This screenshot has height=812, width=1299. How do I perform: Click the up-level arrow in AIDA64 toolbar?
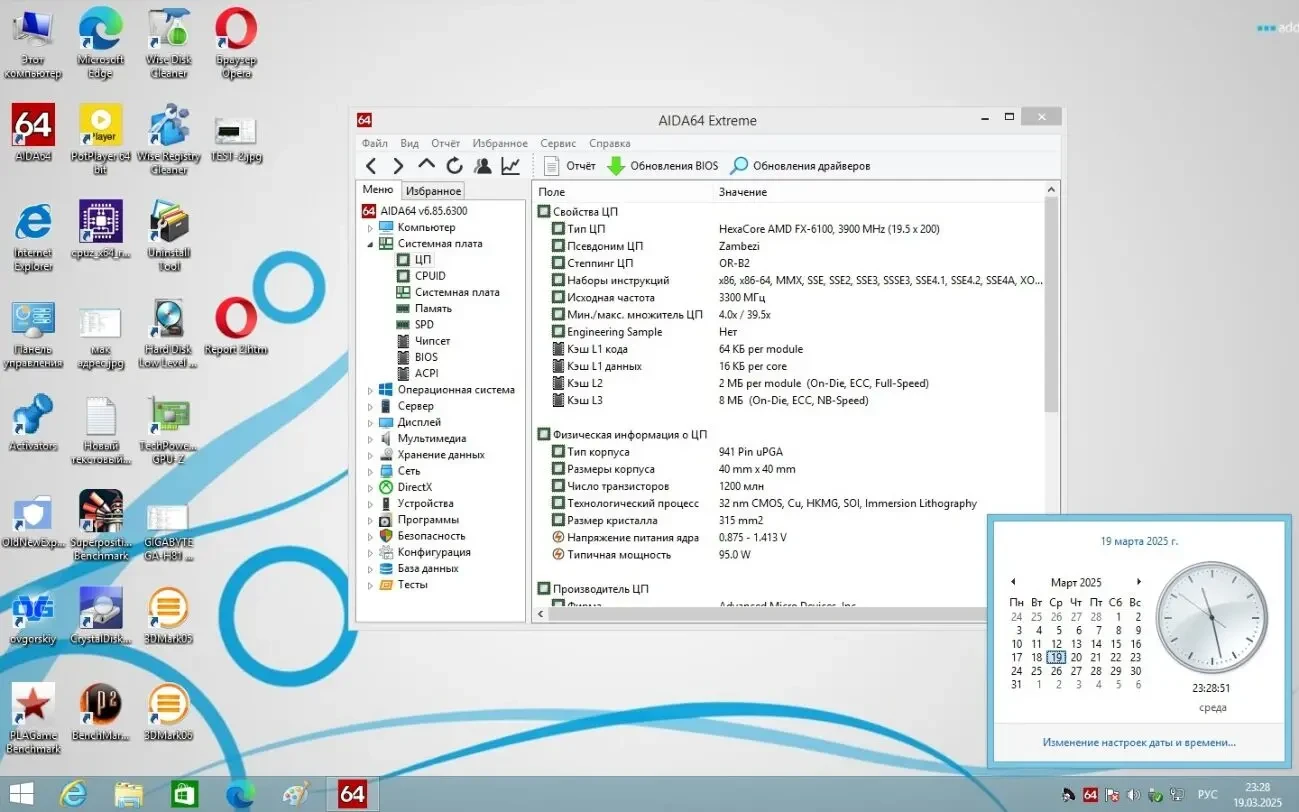tap(426, 165)
